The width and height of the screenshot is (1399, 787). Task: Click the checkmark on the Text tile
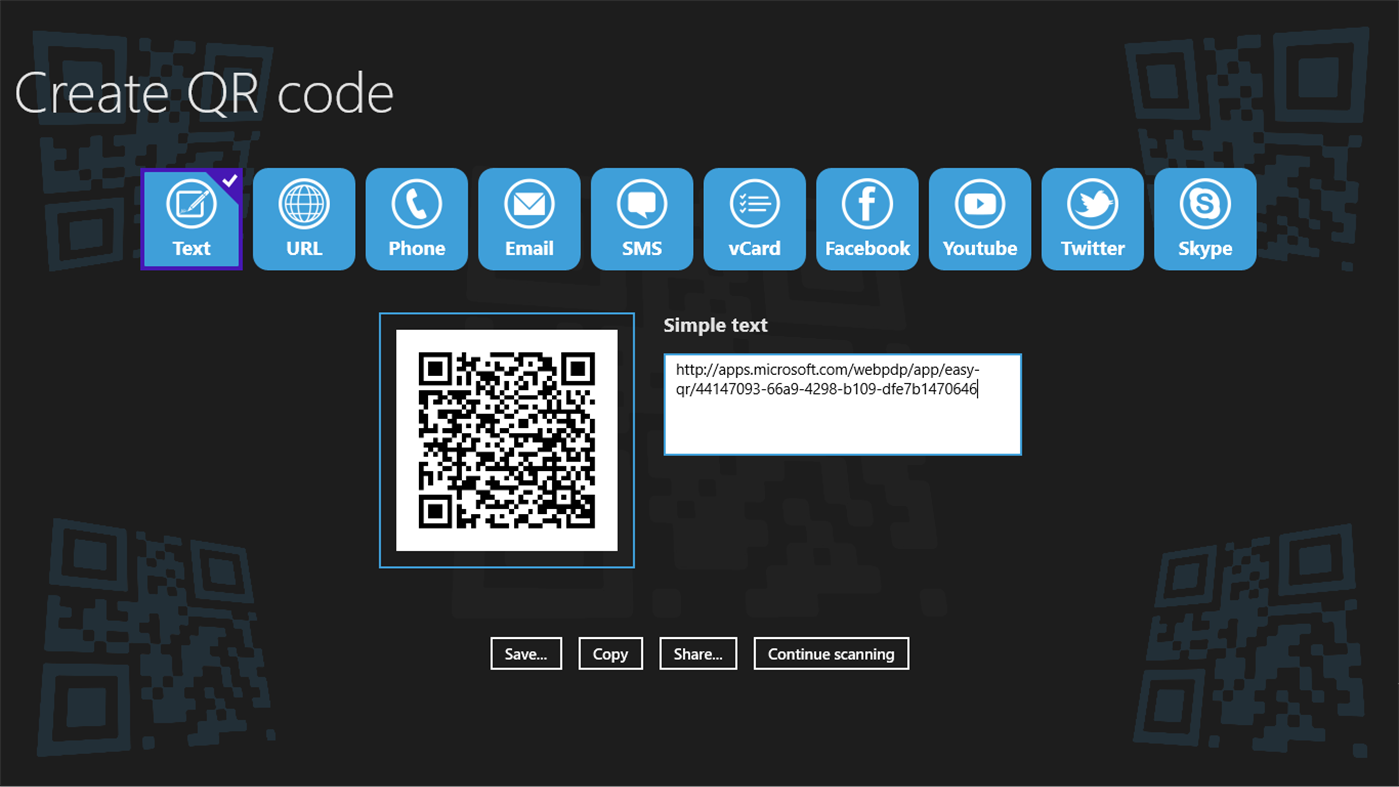[x=229, y=181]
